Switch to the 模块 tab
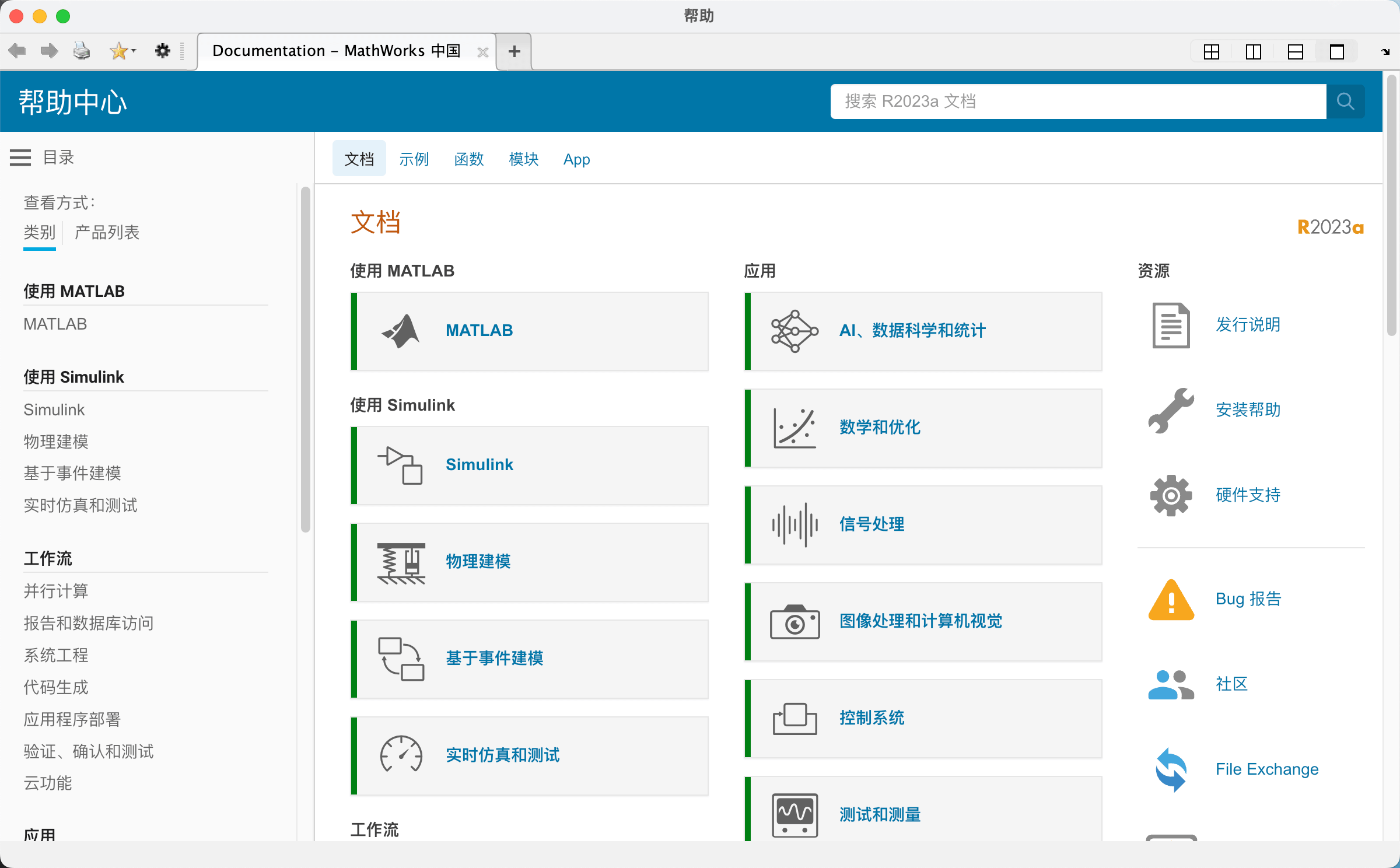 coord(524,159)
